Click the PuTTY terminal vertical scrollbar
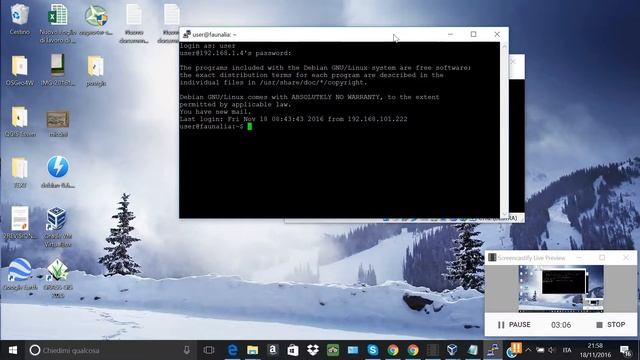This screenshot has height=360, width=640. (504, 130)
